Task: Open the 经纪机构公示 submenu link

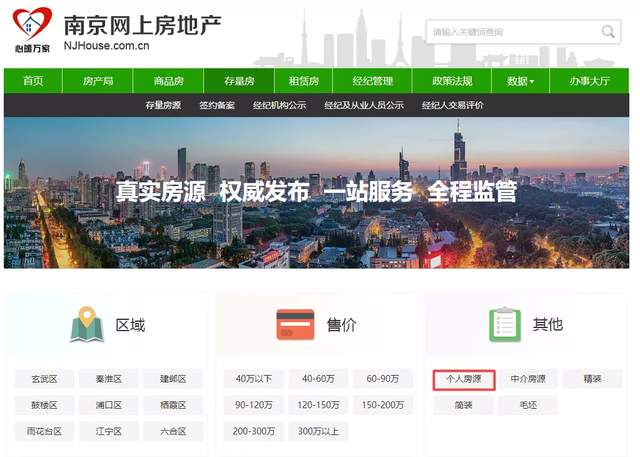Action: (x=280, y=105)
